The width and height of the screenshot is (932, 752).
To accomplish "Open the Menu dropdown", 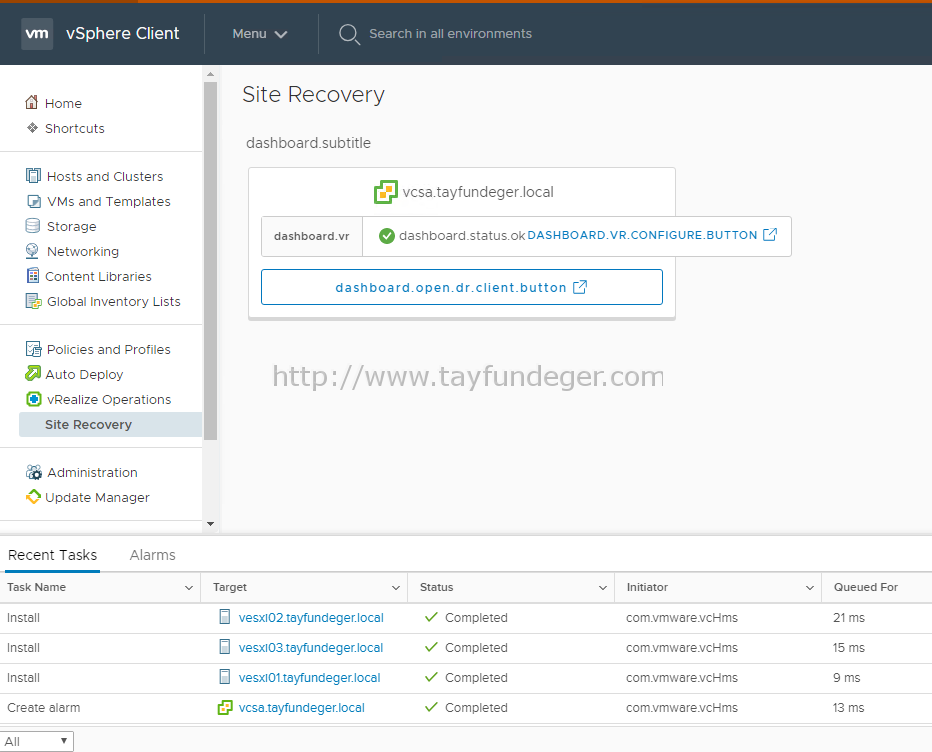I will coord(260,34).
